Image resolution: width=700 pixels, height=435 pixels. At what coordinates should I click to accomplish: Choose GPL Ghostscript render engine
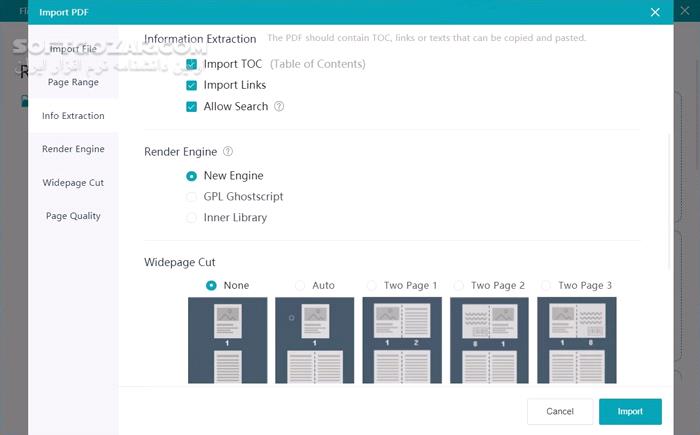click(192, 197)
